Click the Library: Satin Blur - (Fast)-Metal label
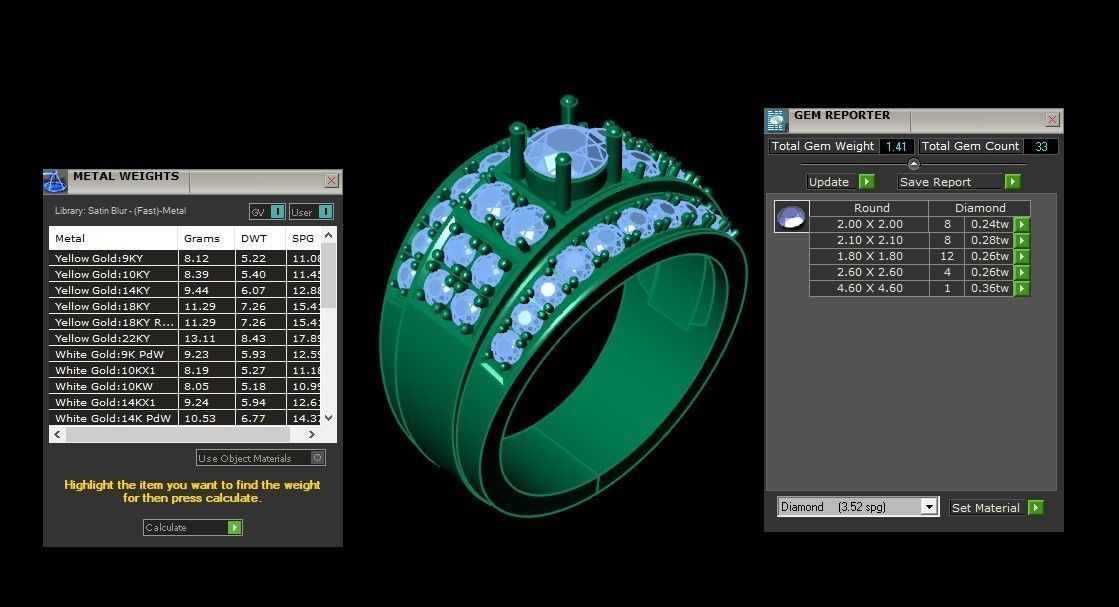The width and height of the screenshot is (1119, 607). point(121,211)
